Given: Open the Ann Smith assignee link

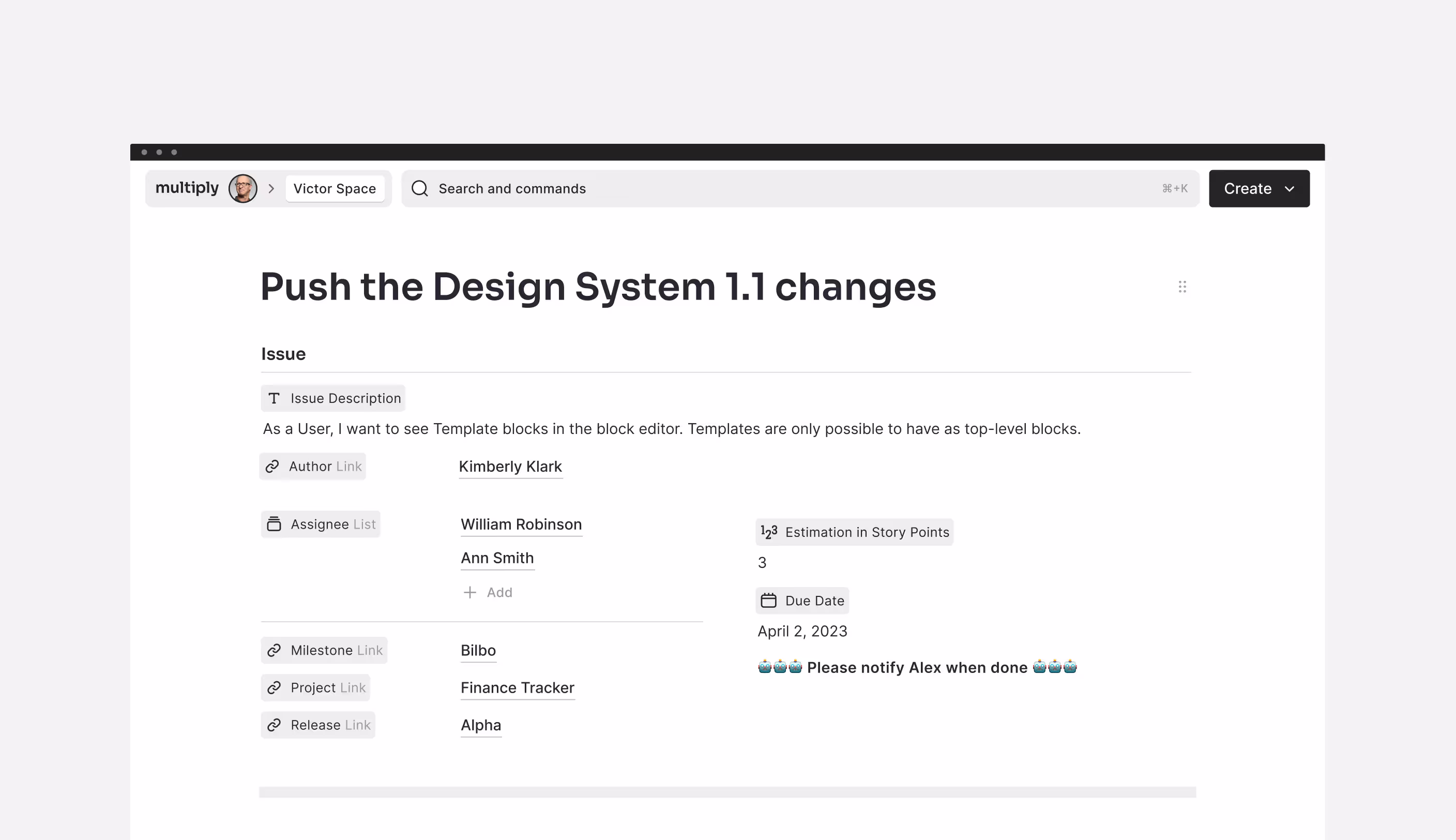Looking at the screenshot, I should (497, 558).
